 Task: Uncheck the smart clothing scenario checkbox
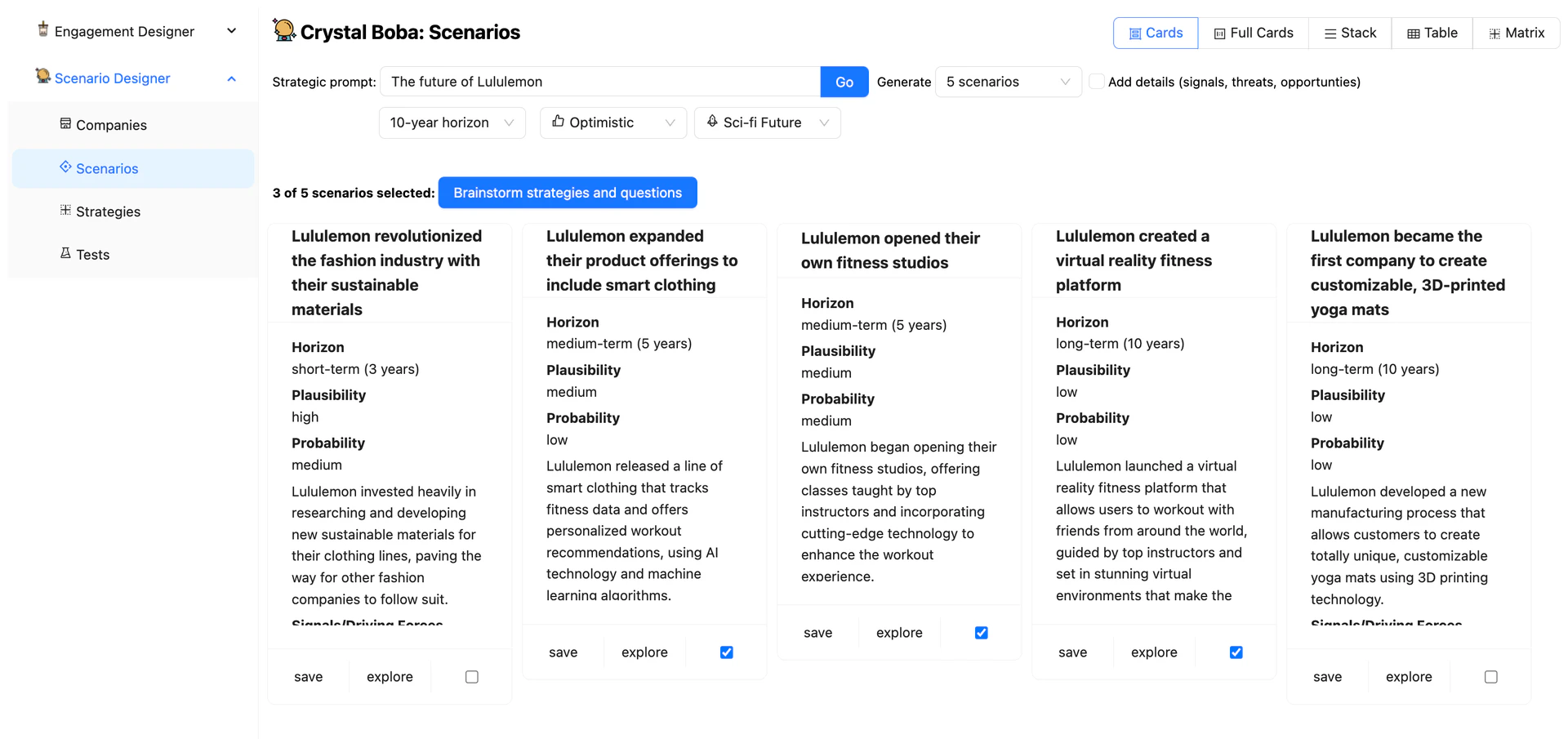726,652
